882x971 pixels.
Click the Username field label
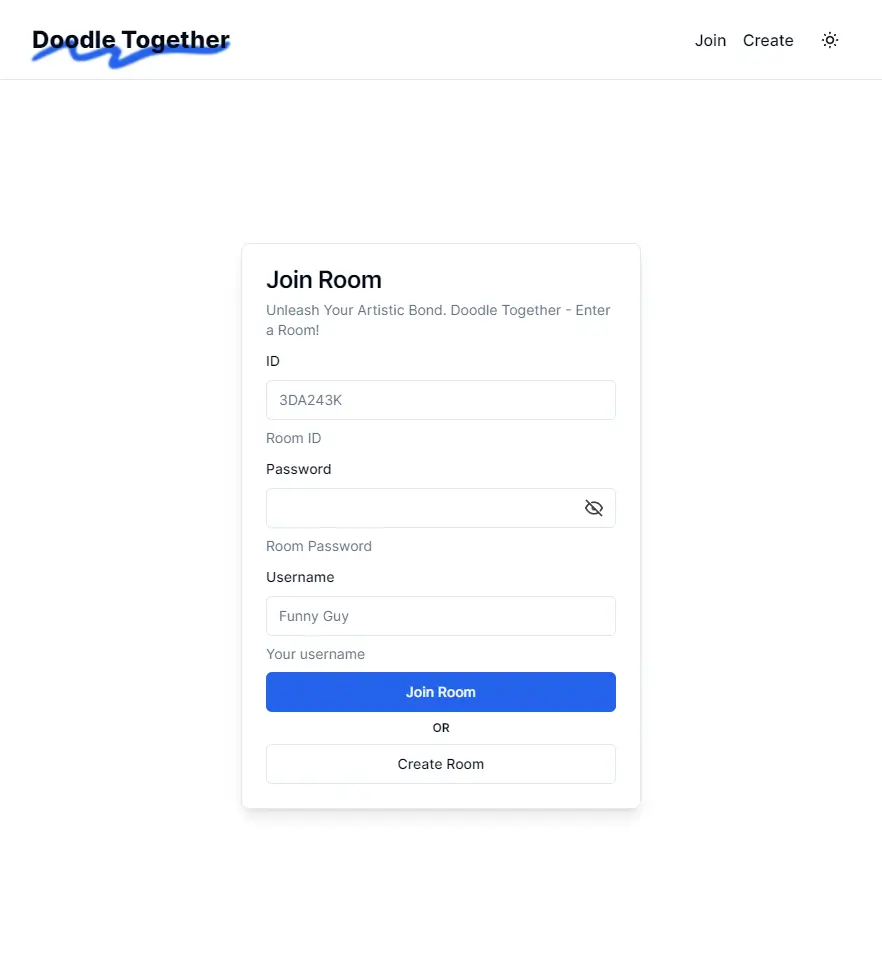click(x=300, y=577)
